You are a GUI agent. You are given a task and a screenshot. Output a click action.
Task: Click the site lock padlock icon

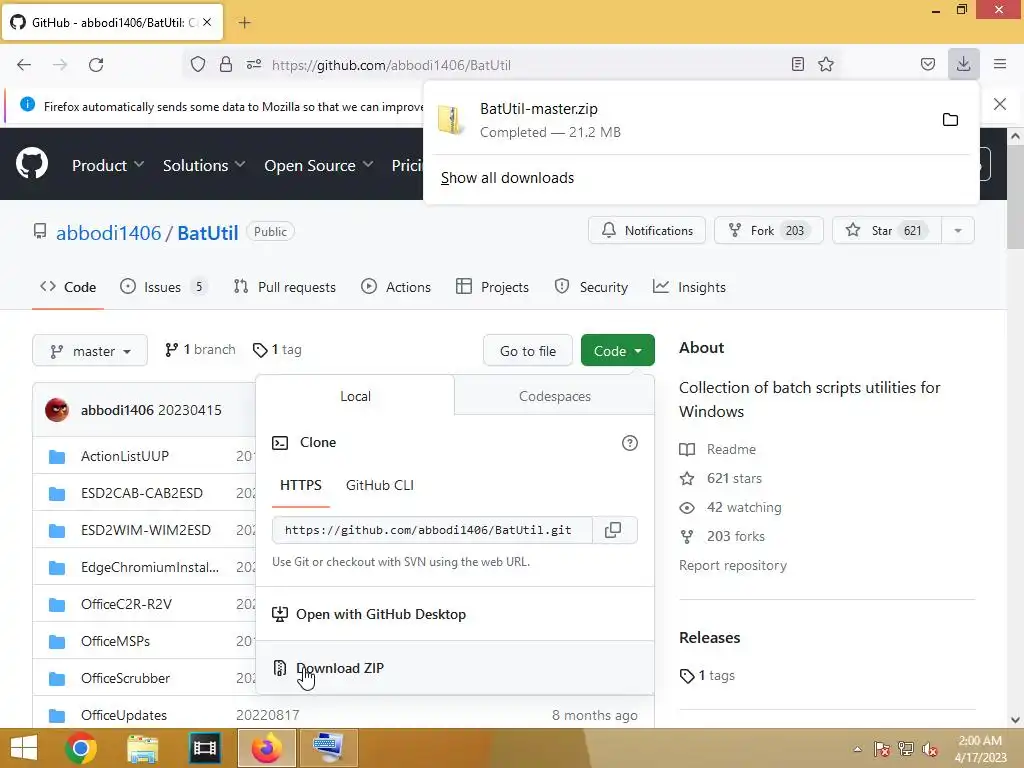[x=226, y=65]
